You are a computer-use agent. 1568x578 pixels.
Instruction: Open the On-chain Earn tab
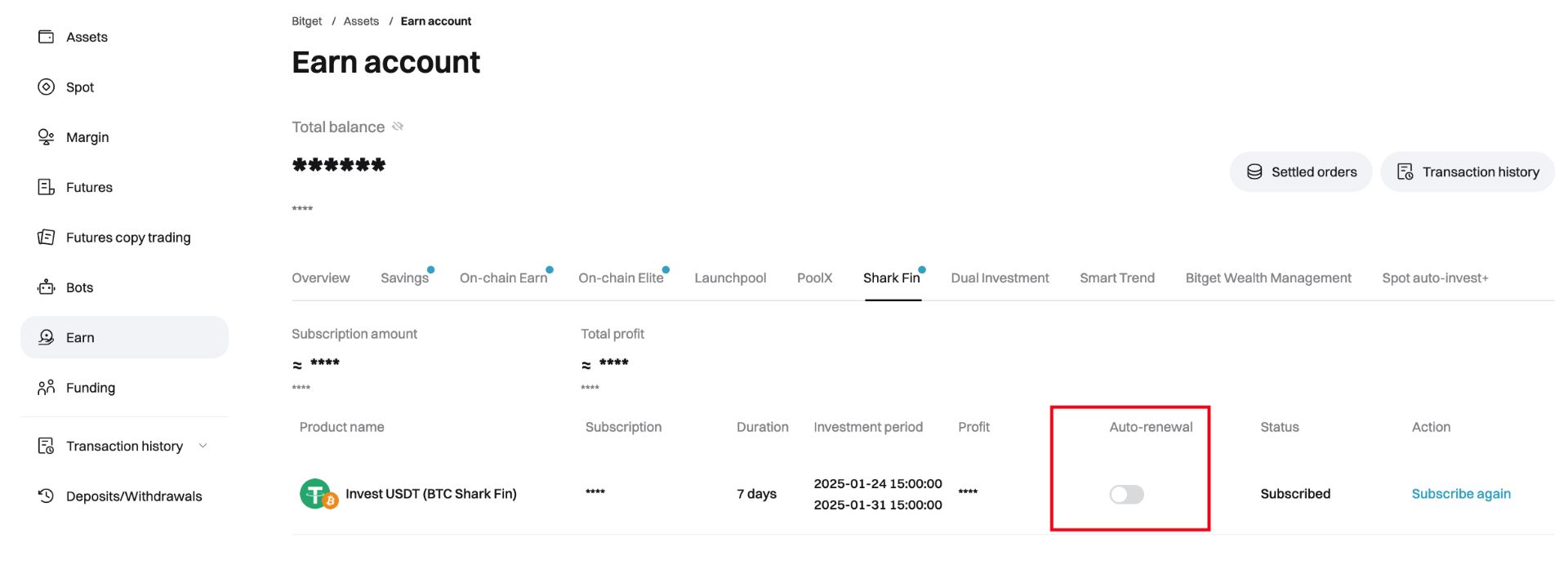tap(503, 278)
